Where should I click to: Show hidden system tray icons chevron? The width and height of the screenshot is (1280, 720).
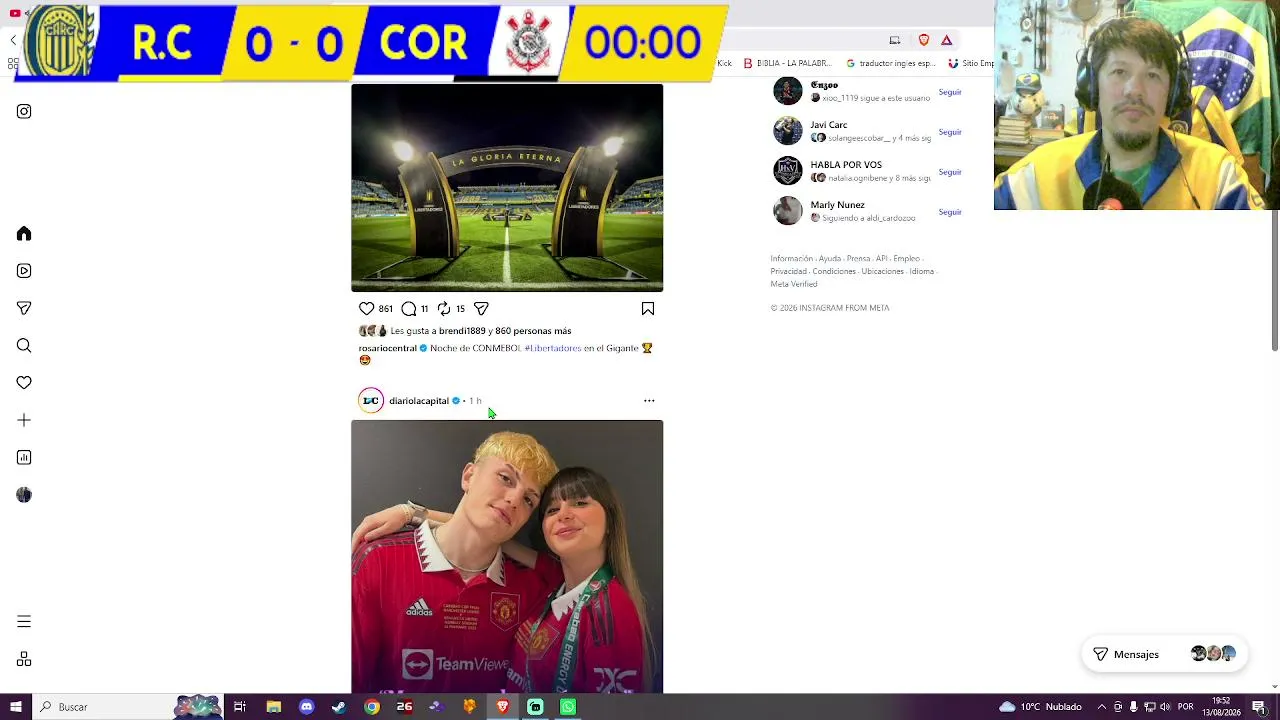click(1102, 707)
